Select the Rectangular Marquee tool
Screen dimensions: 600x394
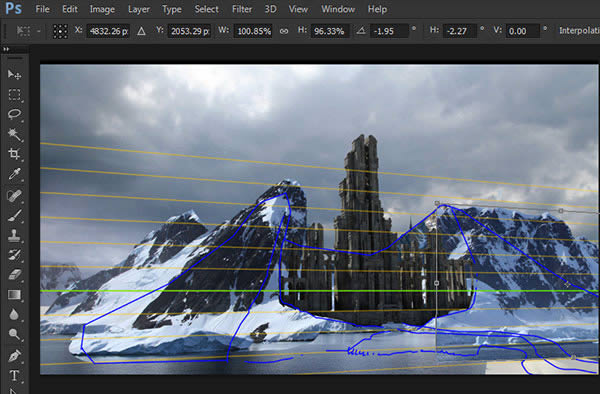(14, 94)
